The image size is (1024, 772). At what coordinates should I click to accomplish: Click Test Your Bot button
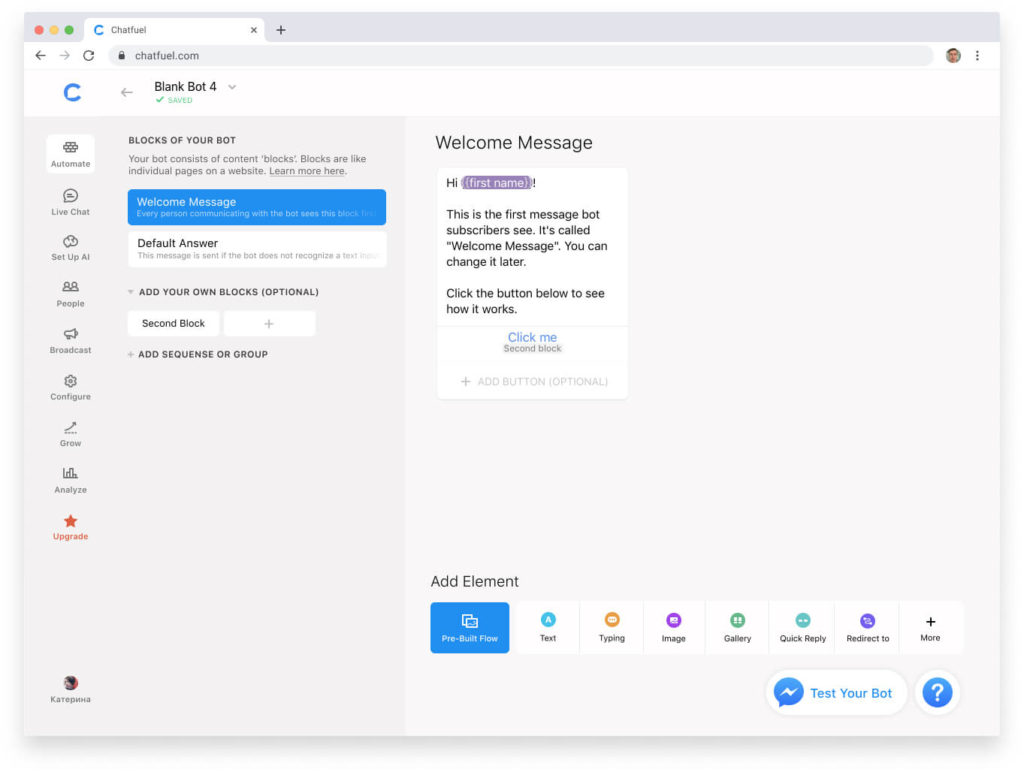tap(836, 693)
